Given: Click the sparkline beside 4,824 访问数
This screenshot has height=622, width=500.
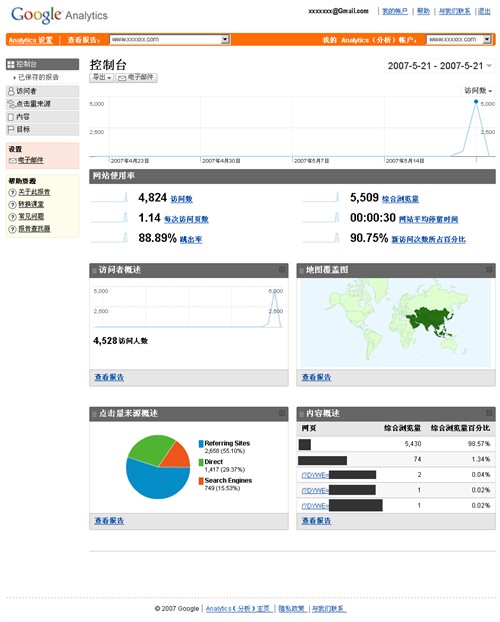Looking at the screenshot, I should [x=110, y=197].
